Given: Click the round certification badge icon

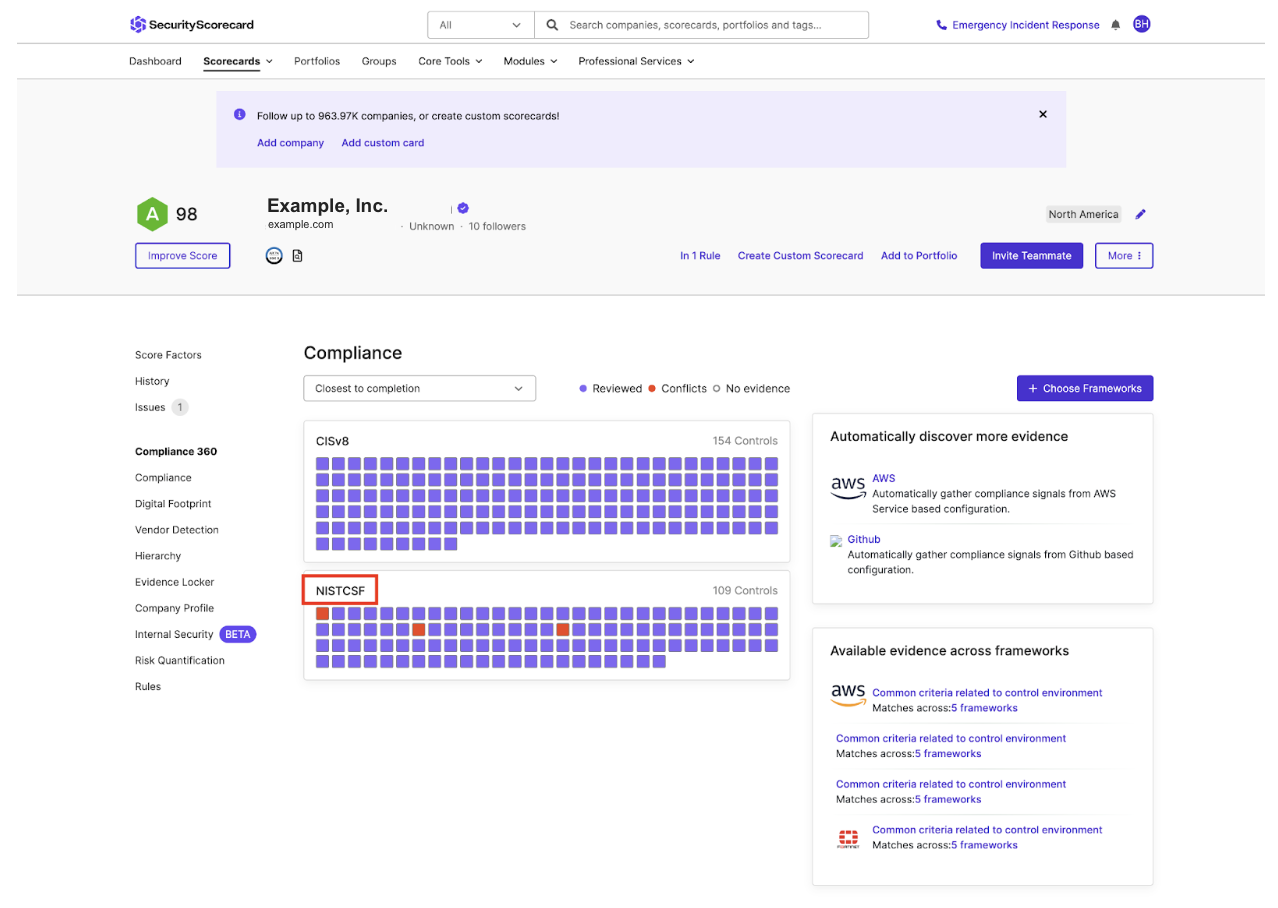Looking at the screenshot, I should click(x=274, y=256).
